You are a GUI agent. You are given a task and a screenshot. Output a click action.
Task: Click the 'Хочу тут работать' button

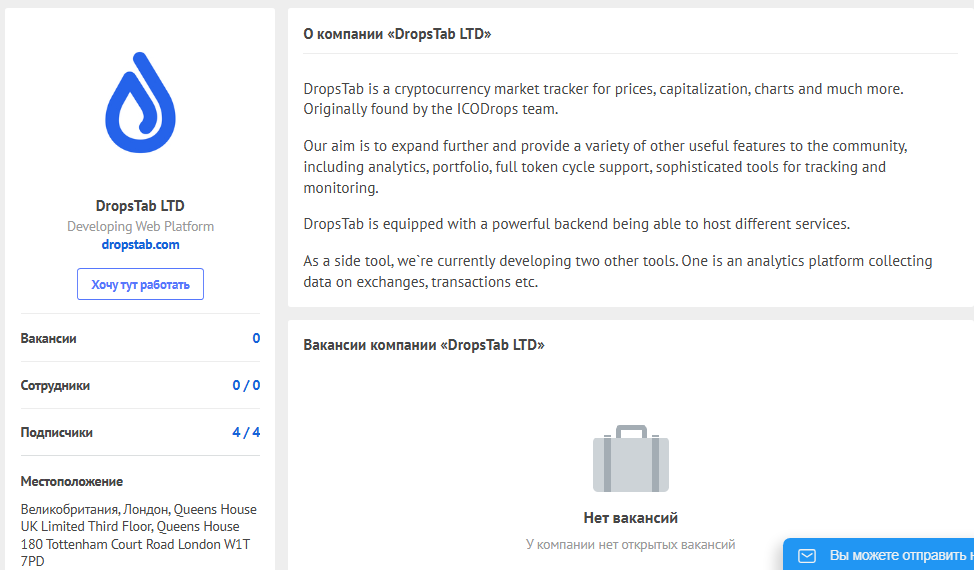[140, 284]
